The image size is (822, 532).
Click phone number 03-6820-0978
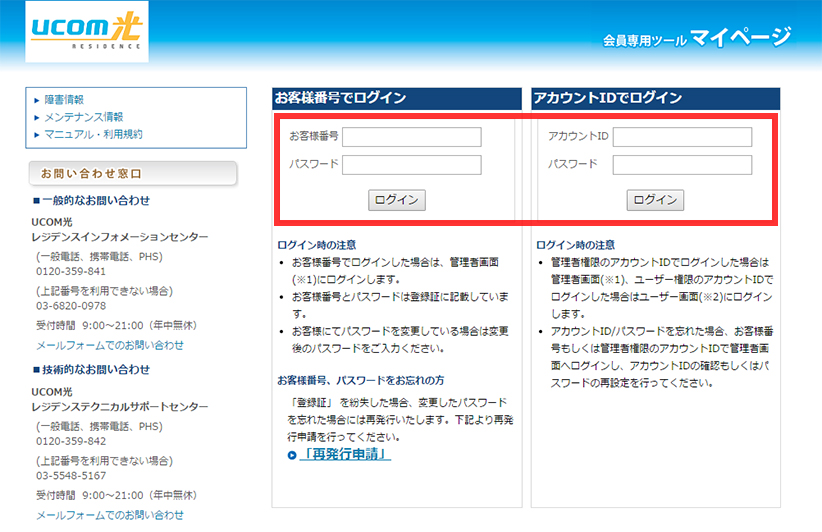tap(71, 306)
